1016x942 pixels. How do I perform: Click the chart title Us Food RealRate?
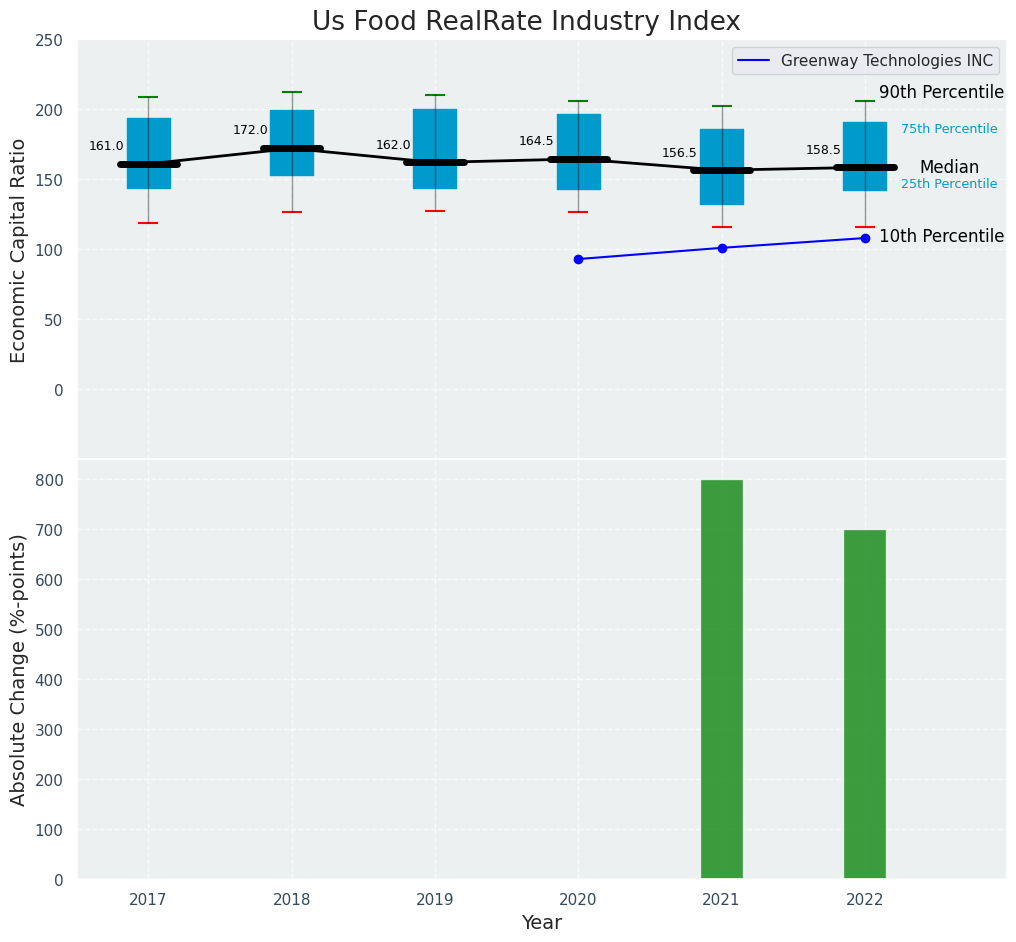[526, 22]
